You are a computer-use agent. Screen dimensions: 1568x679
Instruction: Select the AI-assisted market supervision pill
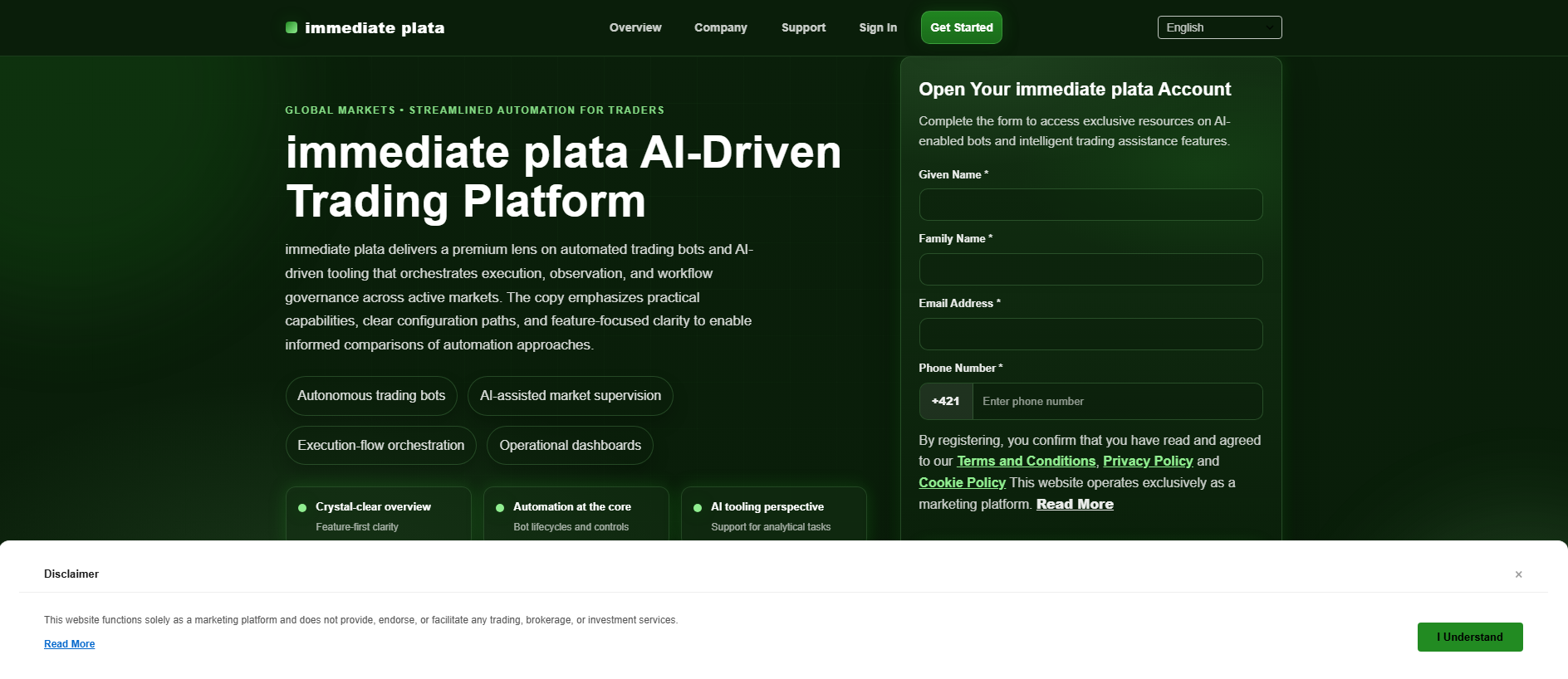coord(571,396)
